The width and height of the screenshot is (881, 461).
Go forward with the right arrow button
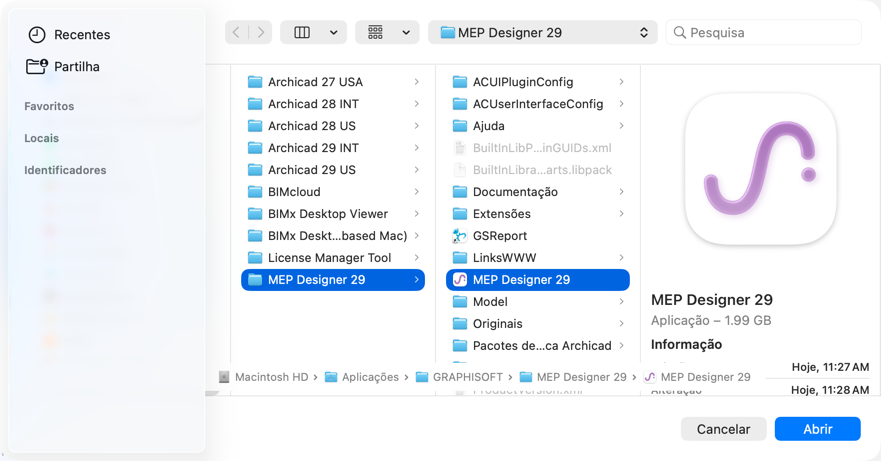(260, 33)
